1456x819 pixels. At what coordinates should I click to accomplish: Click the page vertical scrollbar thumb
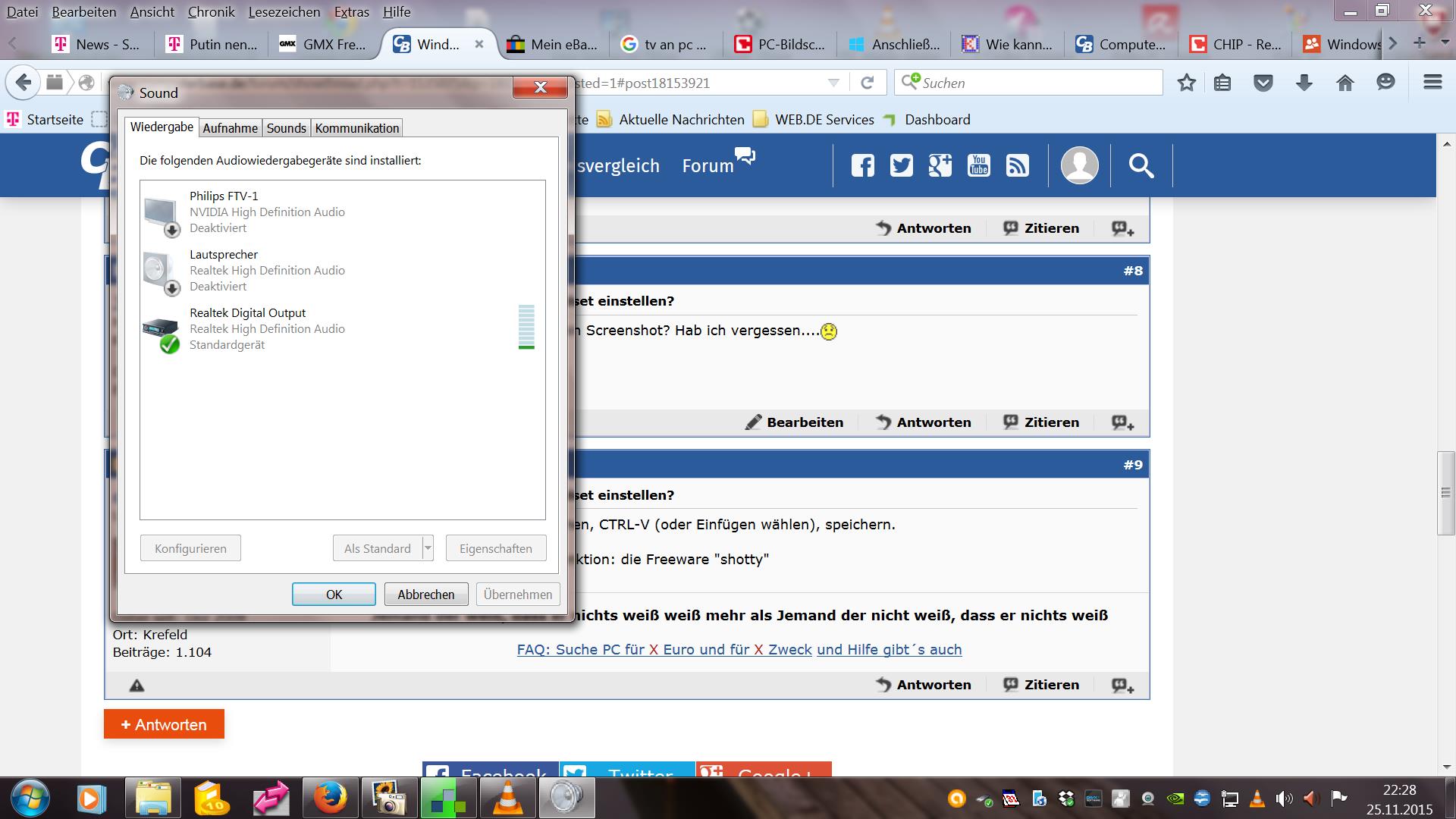coord(1445,493)
